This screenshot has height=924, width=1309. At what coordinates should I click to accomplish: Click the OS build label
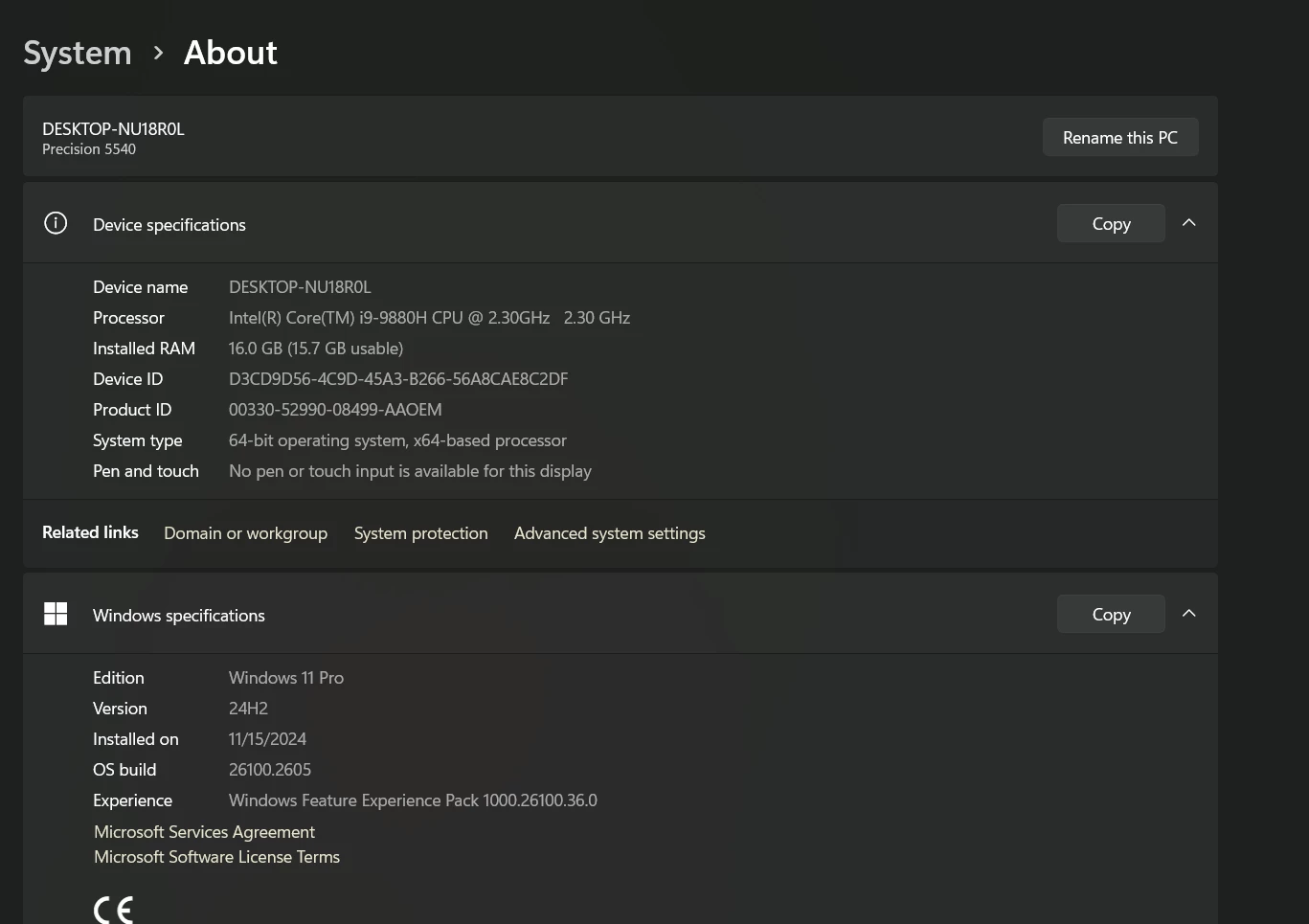point(124,770)
